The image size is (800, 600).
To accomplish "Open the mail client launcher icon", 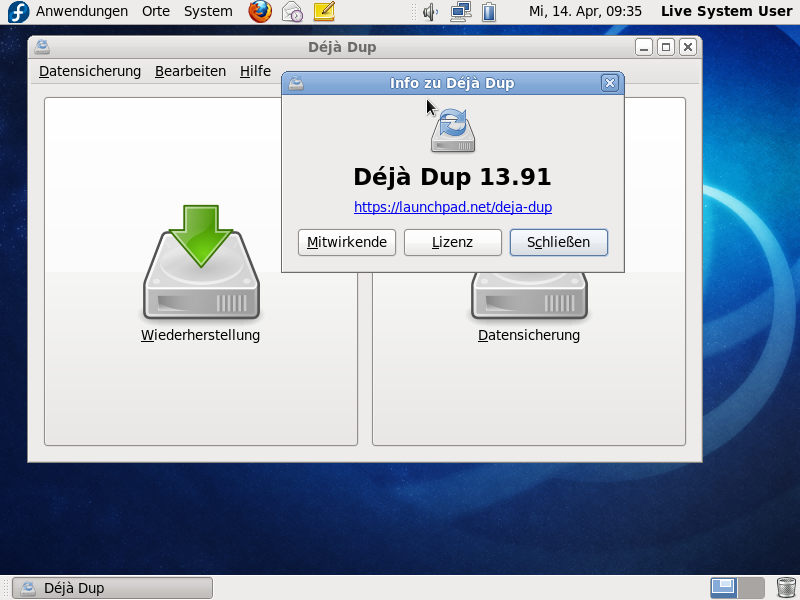I will pyautogui.click(x=292, y=12).
